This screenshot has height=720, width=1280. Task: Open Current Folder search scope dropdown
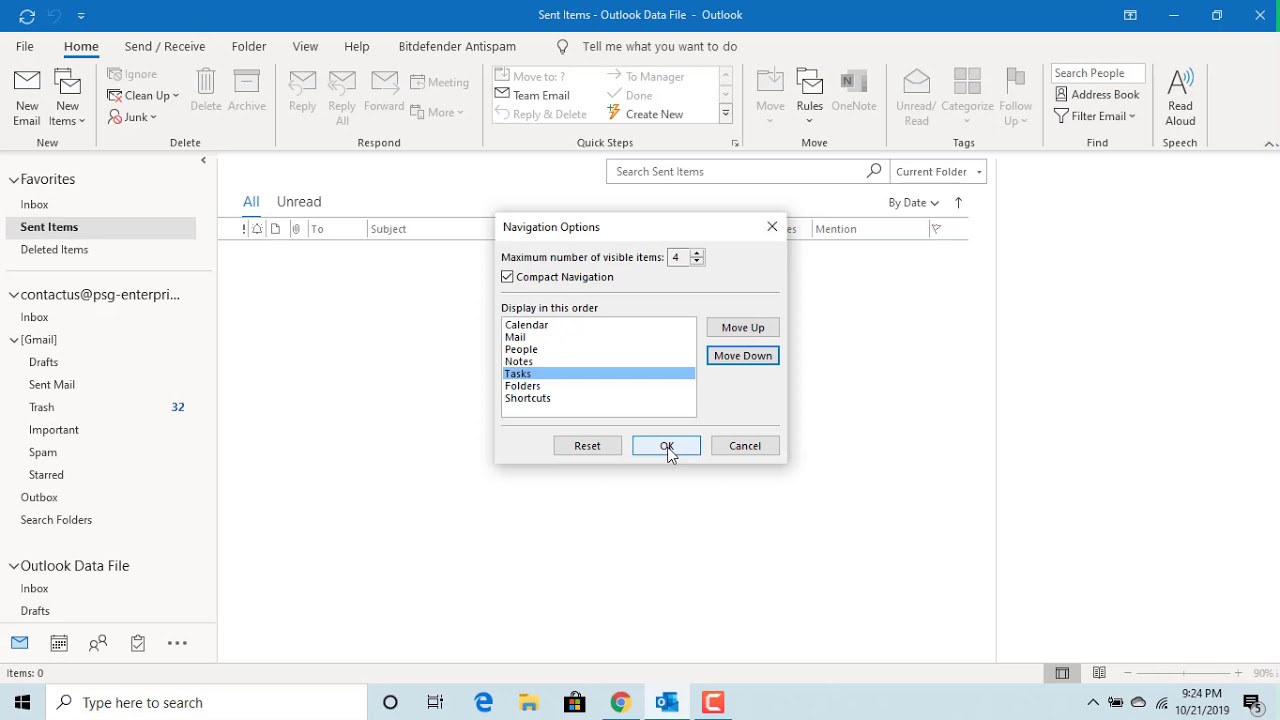938,171
